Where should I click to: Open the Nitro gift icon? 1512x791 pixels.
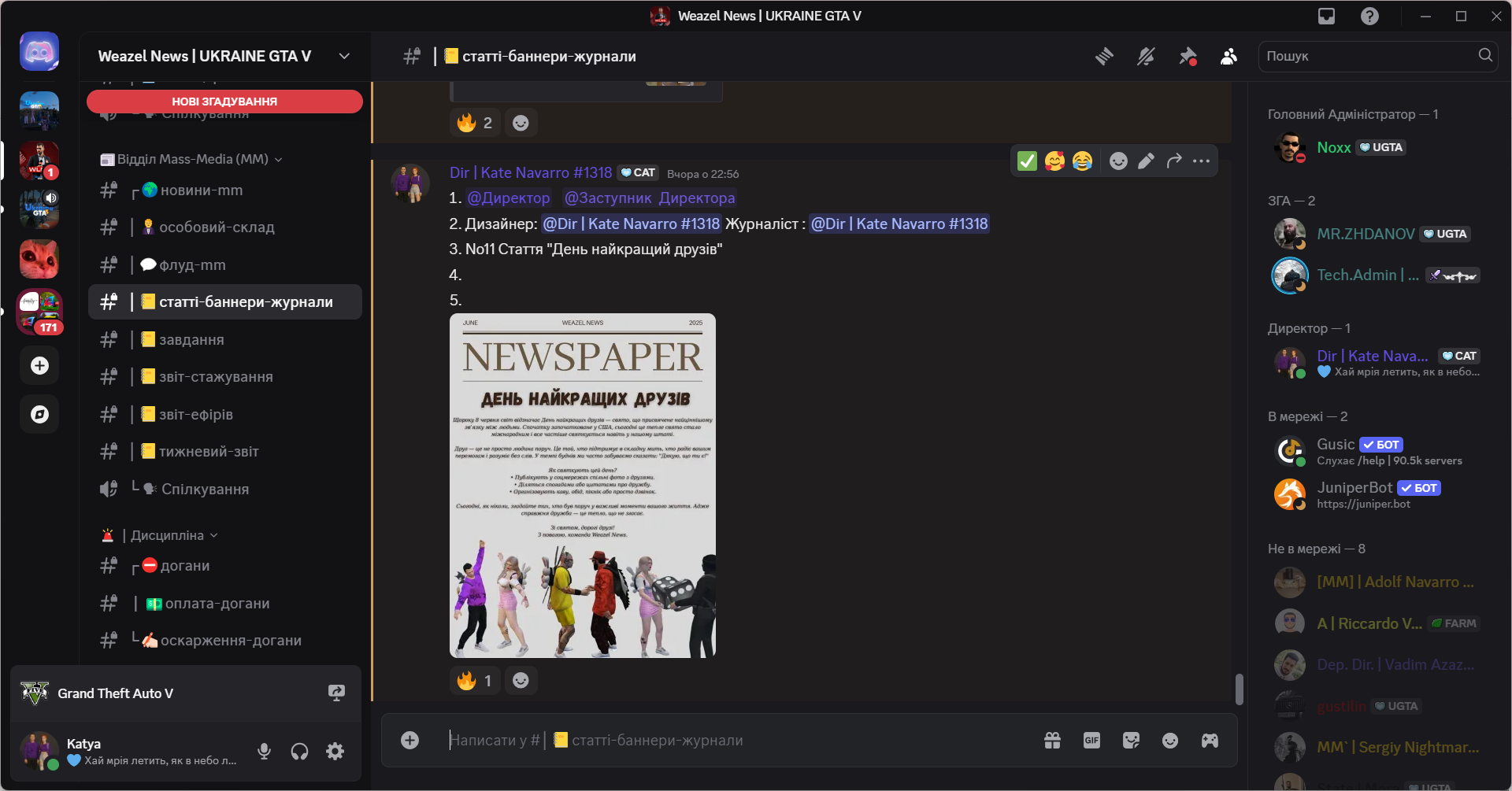[x=1052, y=740]
